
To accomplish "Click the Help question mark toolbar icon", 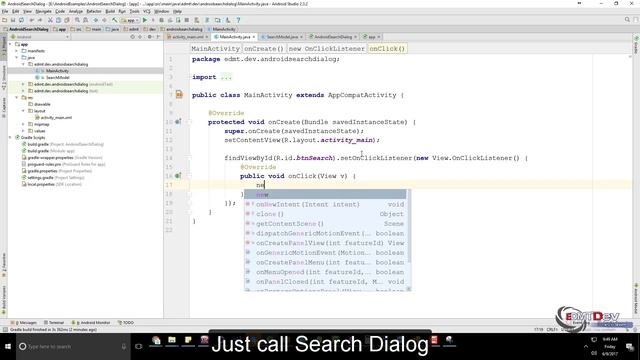I will [x=238, y=20].
